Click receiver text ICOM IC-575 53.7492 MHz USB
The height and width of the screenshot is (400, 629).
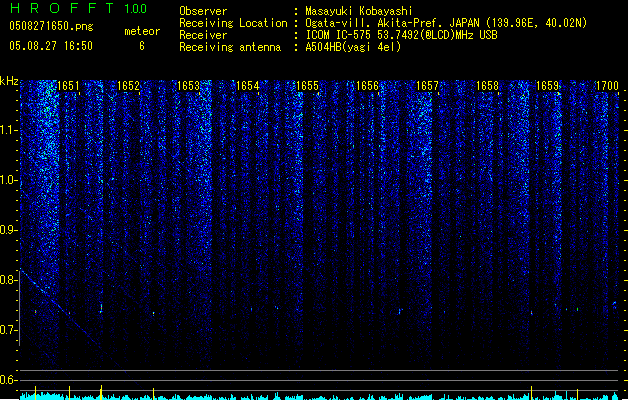pos(401,35)
